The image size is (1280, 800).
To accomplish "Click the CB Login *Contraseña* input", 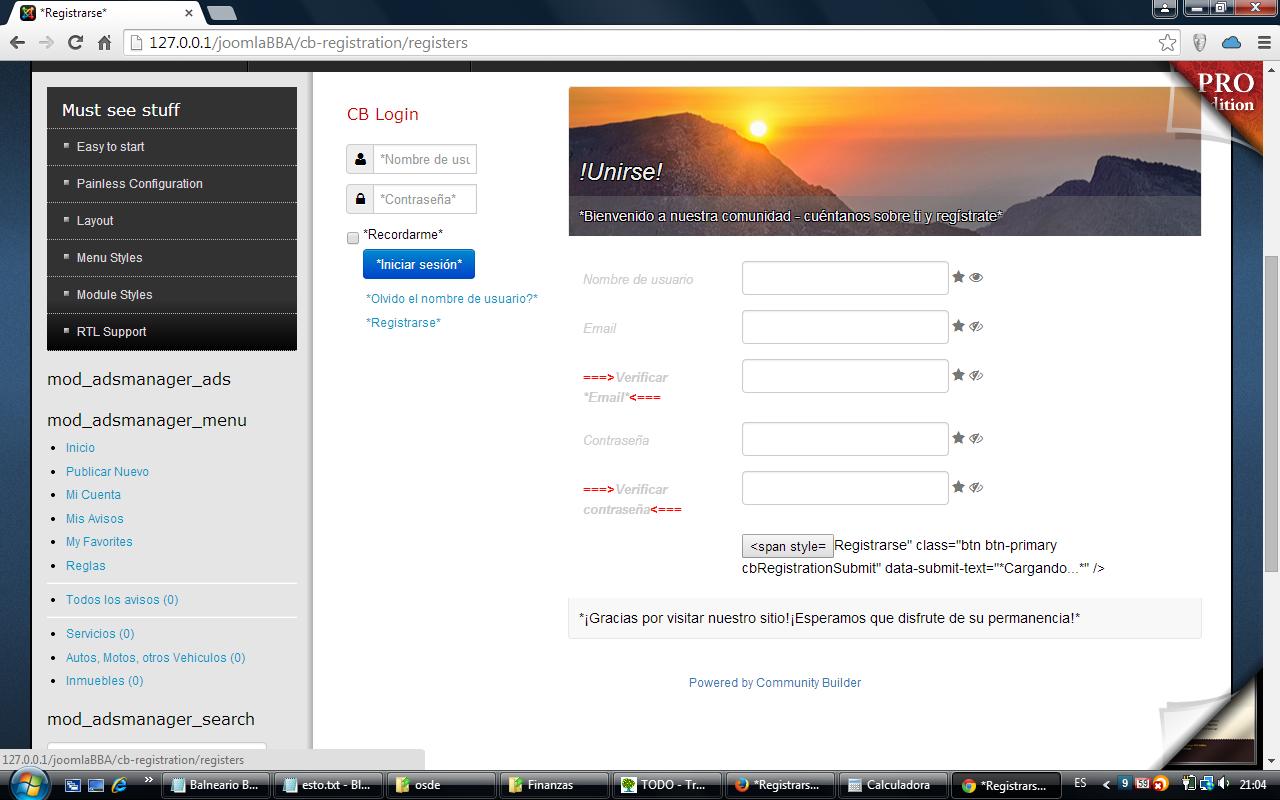I will pyautogui.click(x=425, y=199).
